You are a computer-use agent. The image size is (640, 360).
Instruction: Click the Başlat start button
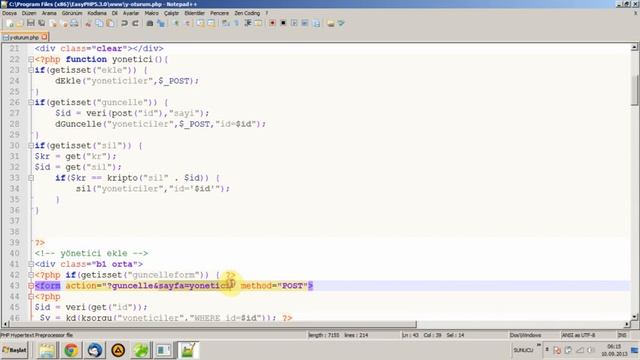(x=14, y=350)
